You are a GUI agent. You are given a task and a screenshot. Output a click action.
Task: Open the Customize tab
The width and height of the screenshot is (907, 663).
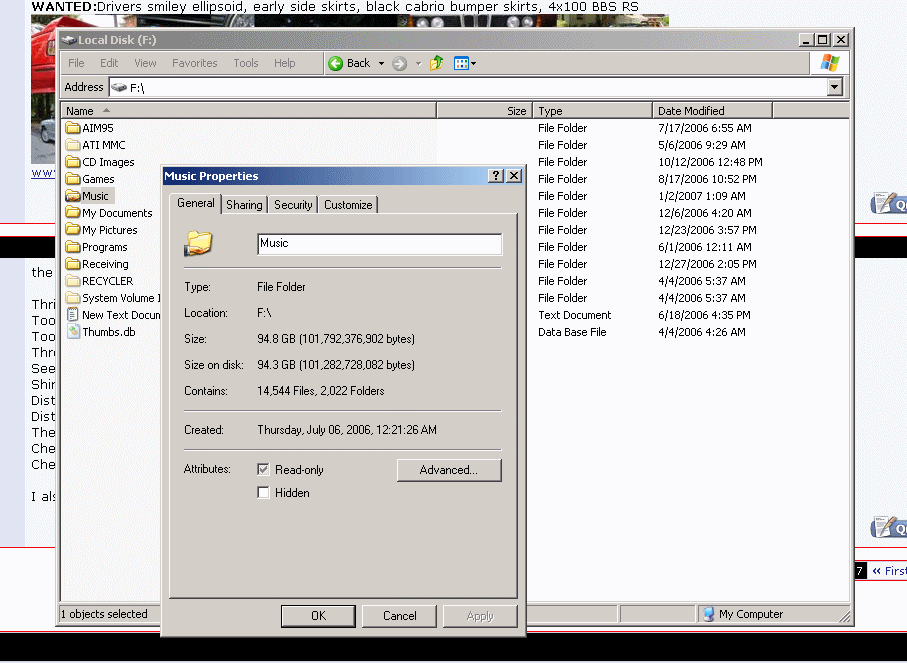[x=348, y=205]
